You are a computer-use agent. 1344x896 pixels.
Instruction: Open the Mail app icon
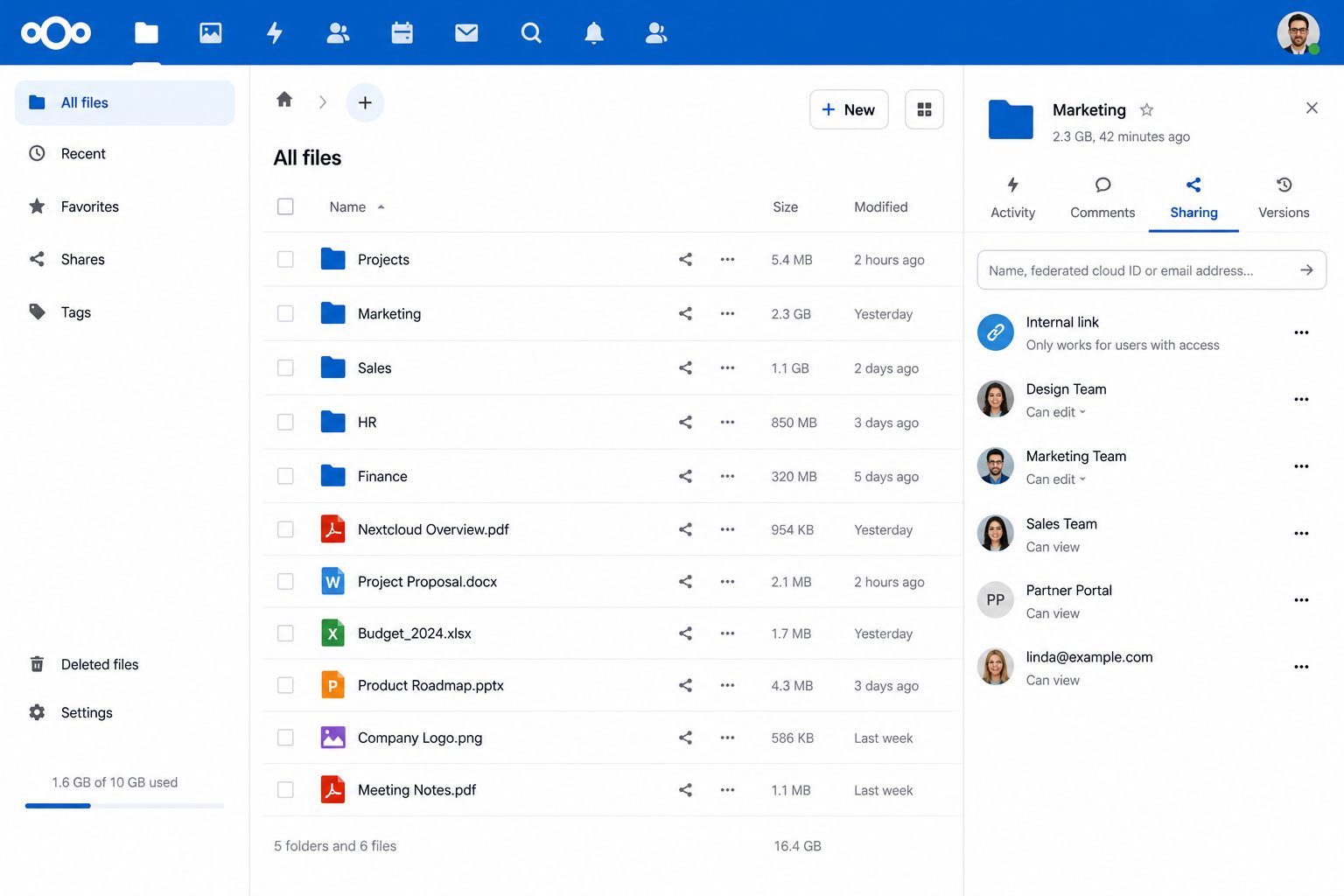[x=466, y=33]
